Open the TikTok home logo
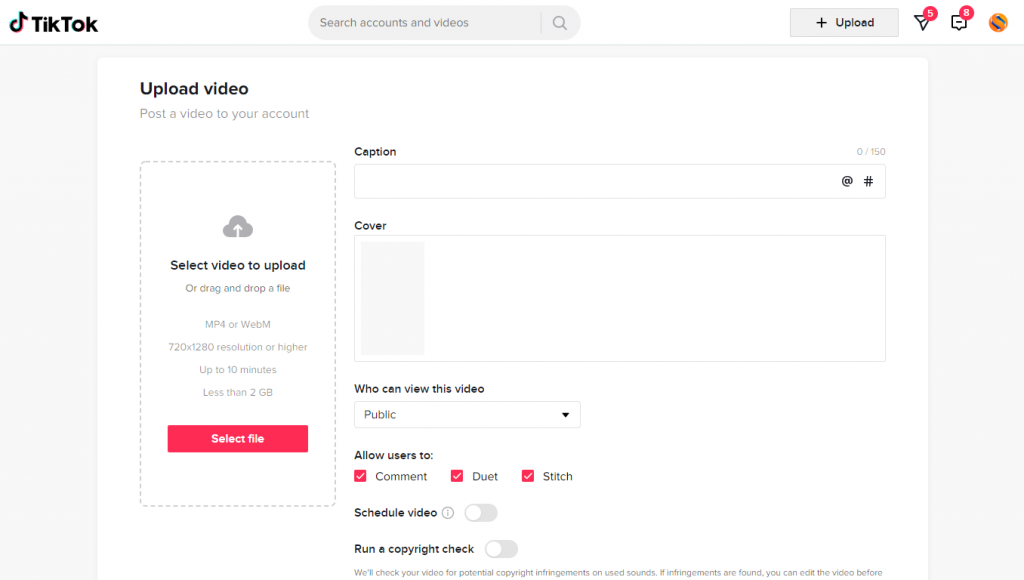Screen dimensions: 1024x580 point(54,24)
